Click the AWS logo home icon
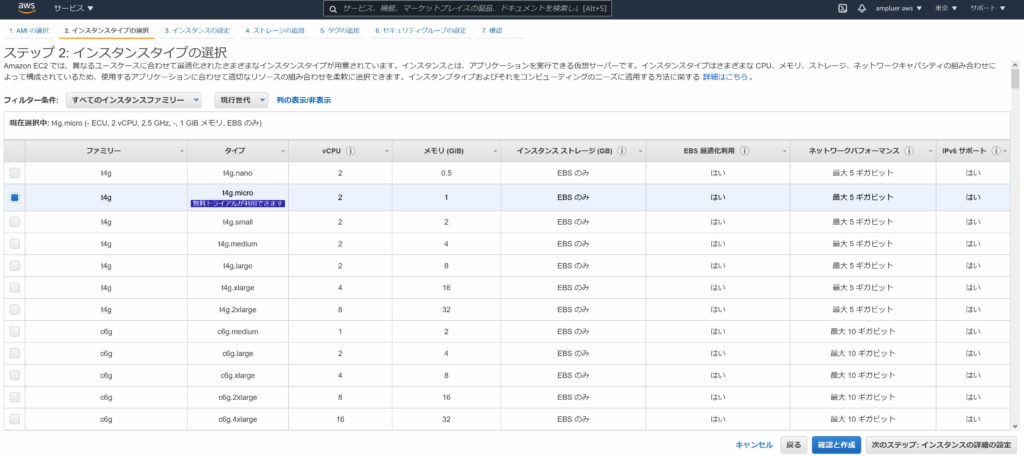This screenshot has width=1024, height=456. coord(26,8)
